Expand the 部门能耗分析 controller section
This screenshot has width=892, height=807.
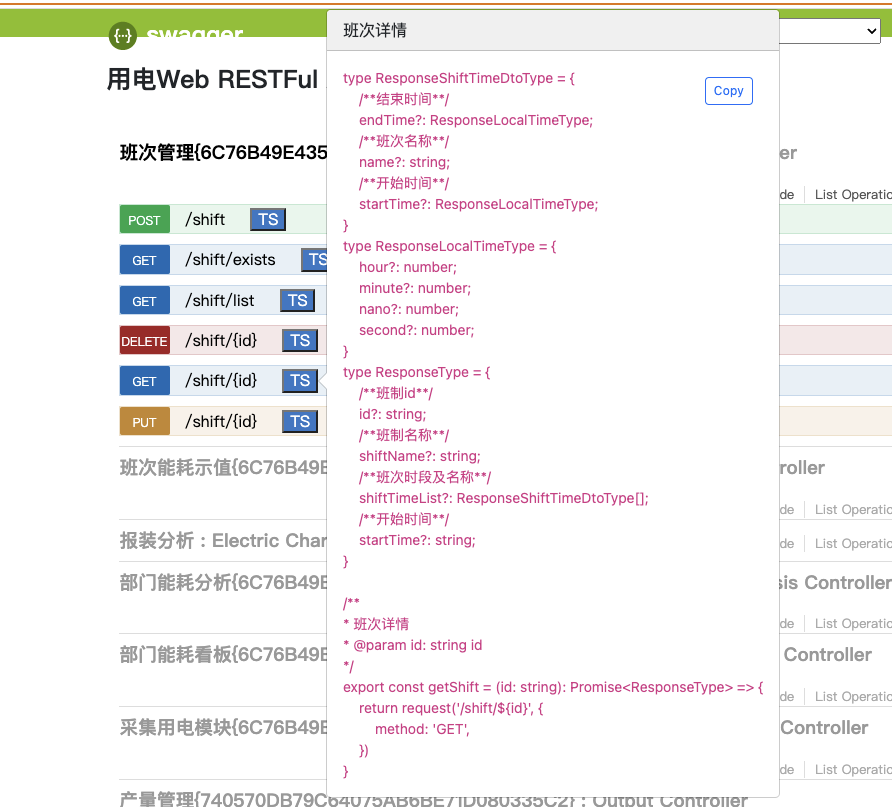(x=224, y=582)
